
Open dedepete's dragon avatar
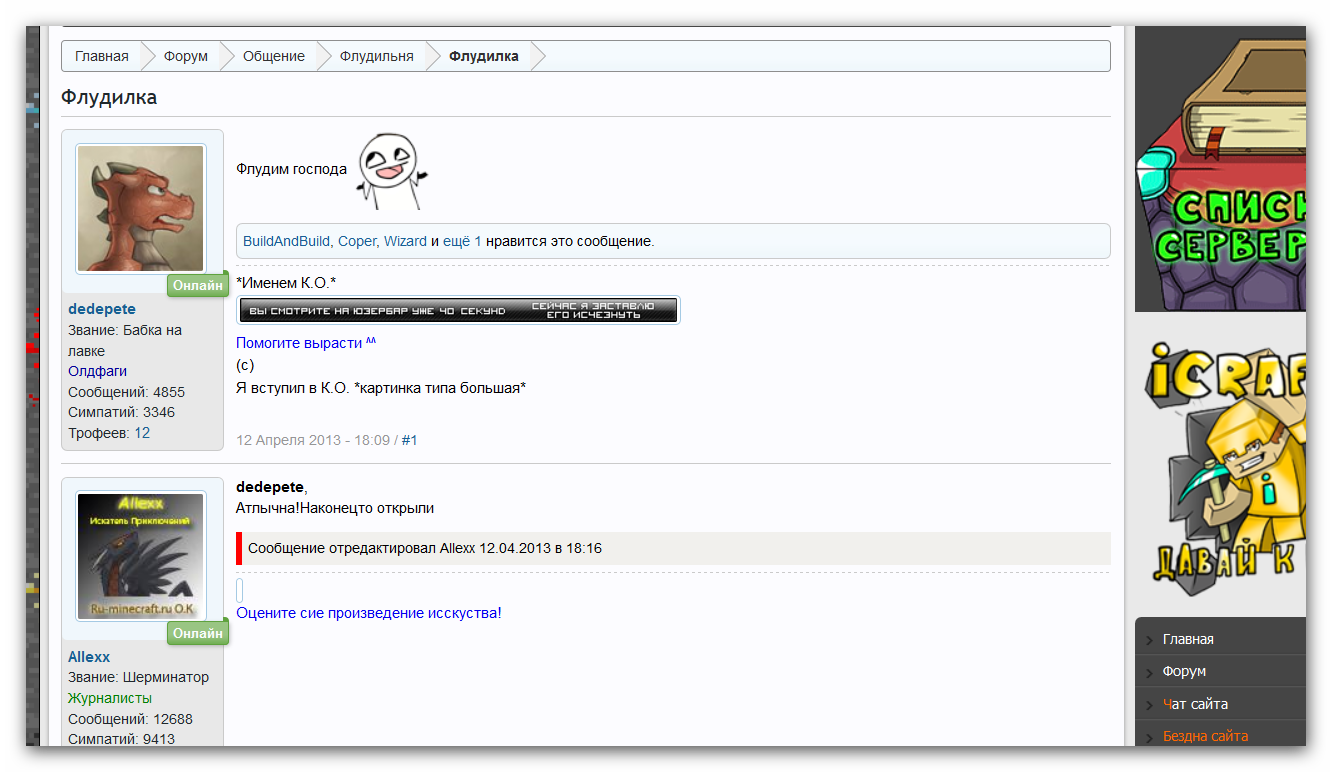pos(141,209)
